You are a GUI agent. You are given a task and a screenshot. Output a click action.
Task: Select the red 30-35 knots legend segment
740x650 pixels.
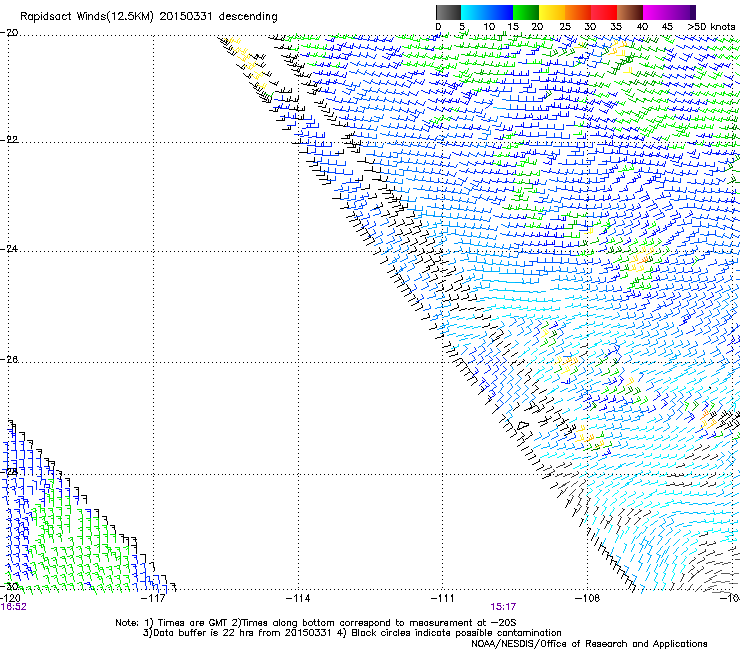point(604,12)
